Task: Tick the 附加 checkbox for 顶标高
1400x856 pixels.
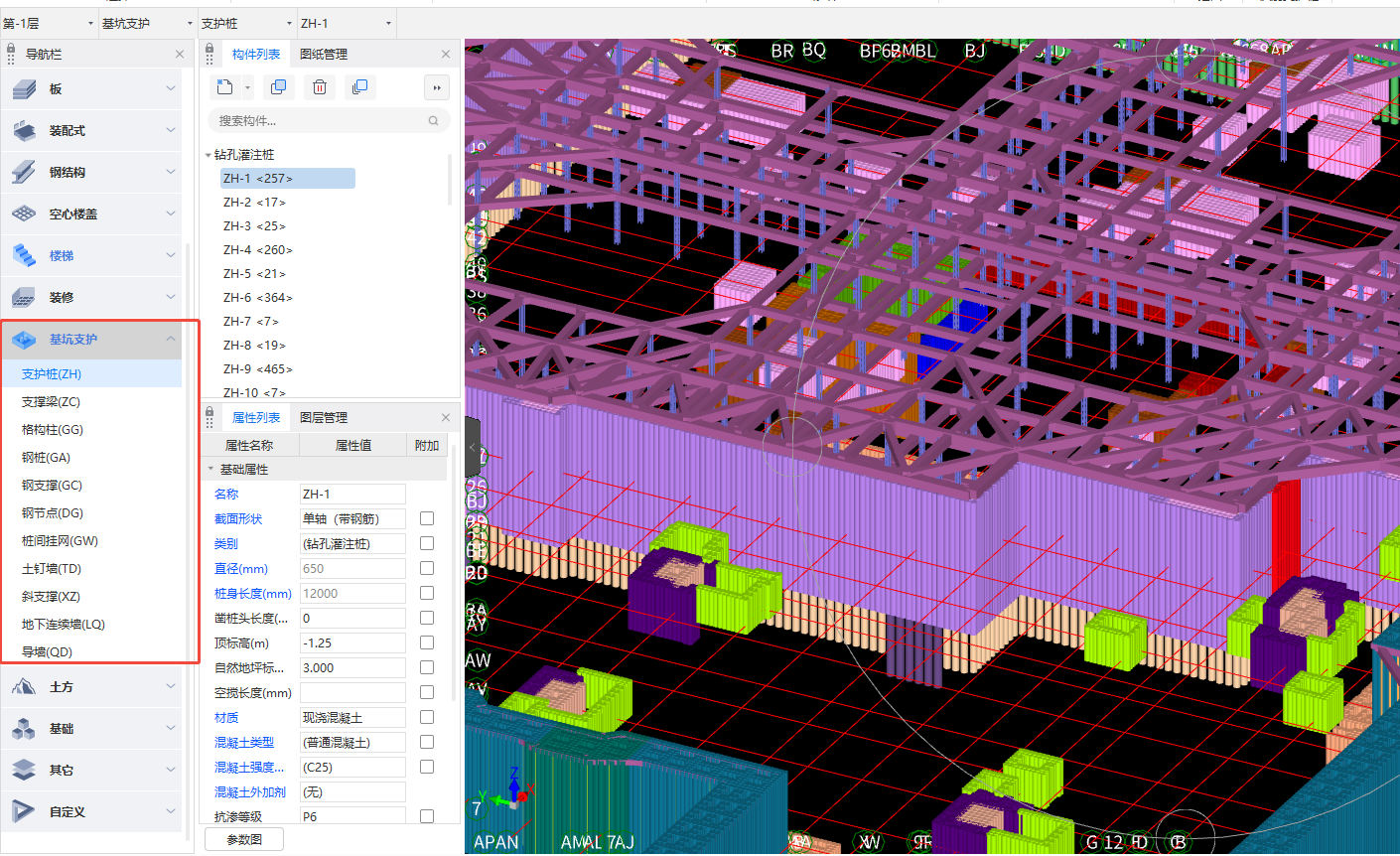Action: [427, 642]
